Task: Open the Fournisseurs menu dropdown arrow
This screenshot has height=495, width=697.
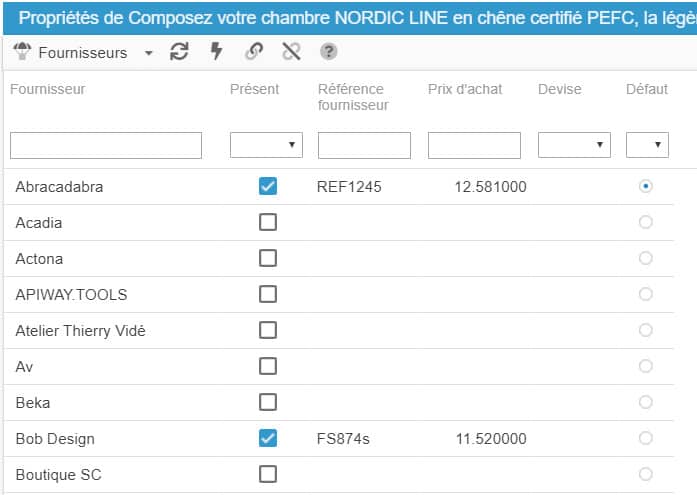Action: coord(149,53)
